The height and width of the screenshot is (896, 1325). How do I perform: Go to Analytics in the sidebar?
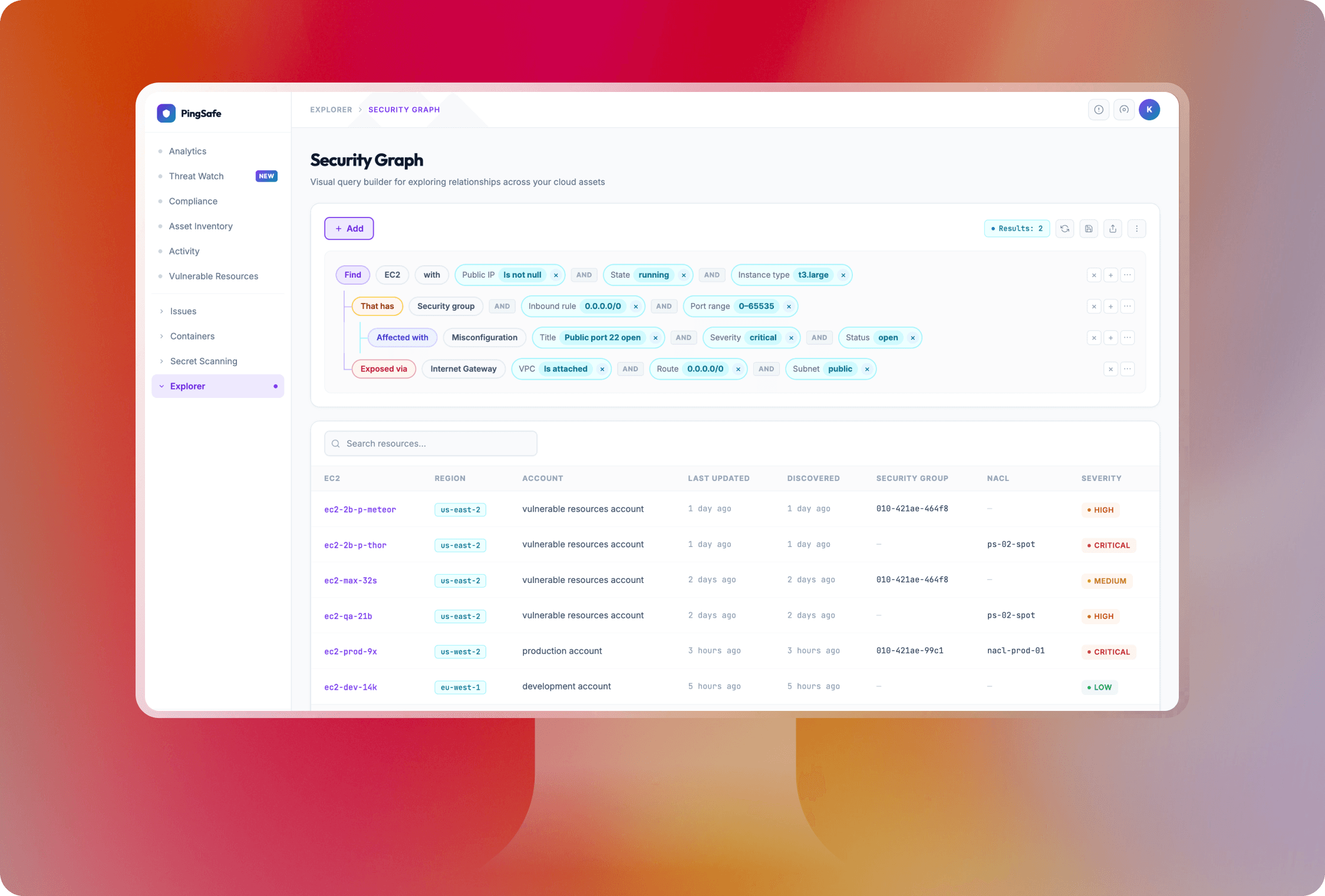(217, 151)
